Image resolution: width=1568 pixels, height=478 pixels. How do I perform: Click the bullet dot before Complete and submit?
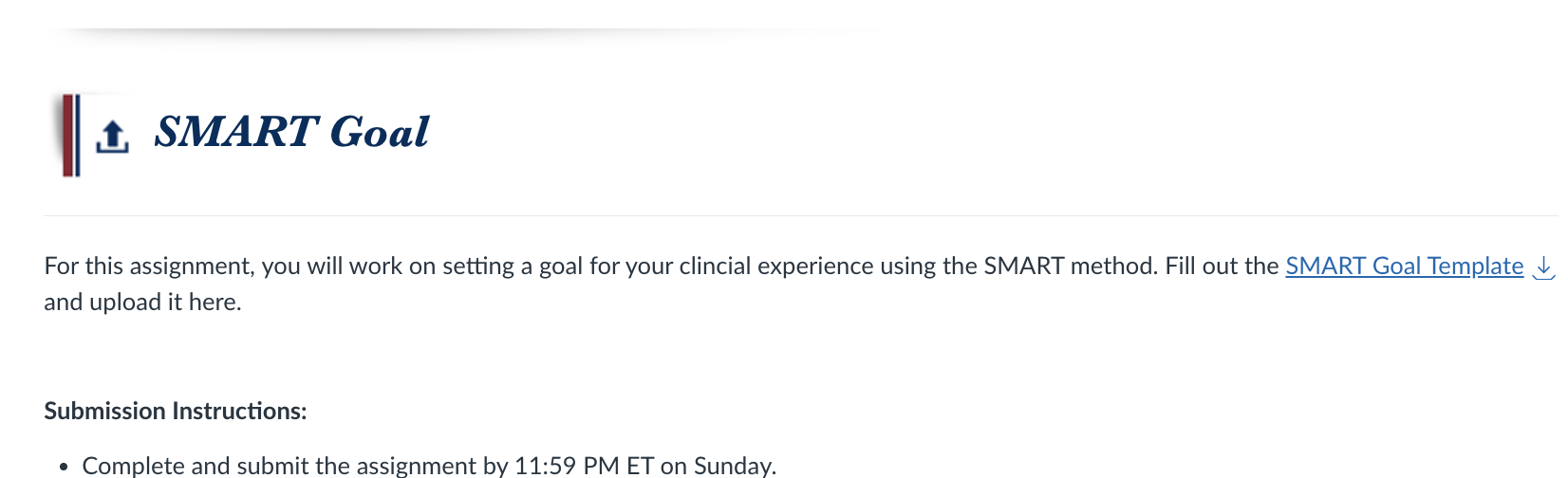[x=64, y=467]
